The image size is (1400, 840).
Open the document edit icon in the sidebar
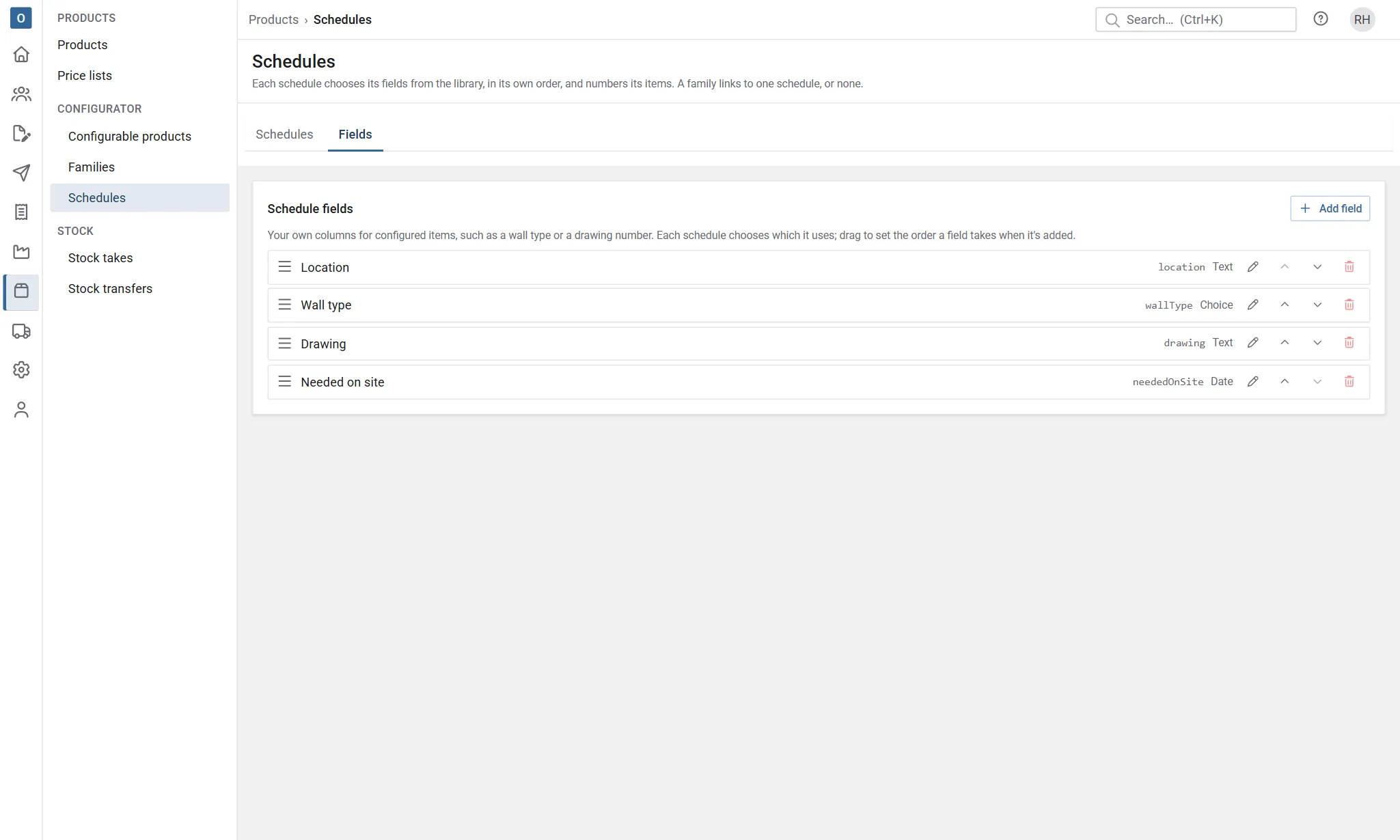point(21,134)
